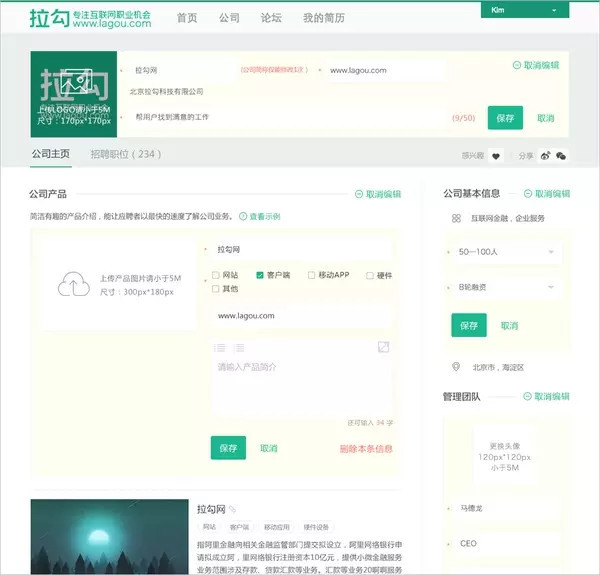The image size is (600, 575).
Task: Cancel the company basic info edits
Action: point(509,326)
